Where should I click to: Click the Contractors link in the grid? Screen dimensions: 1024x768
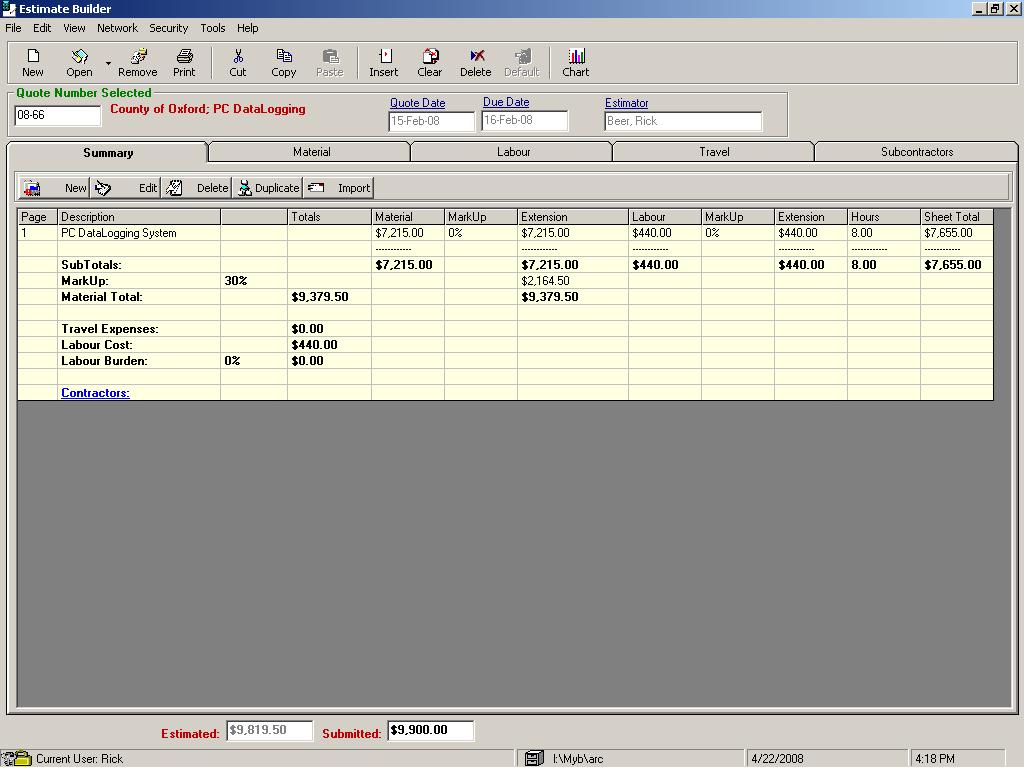[x=95, y=393]
